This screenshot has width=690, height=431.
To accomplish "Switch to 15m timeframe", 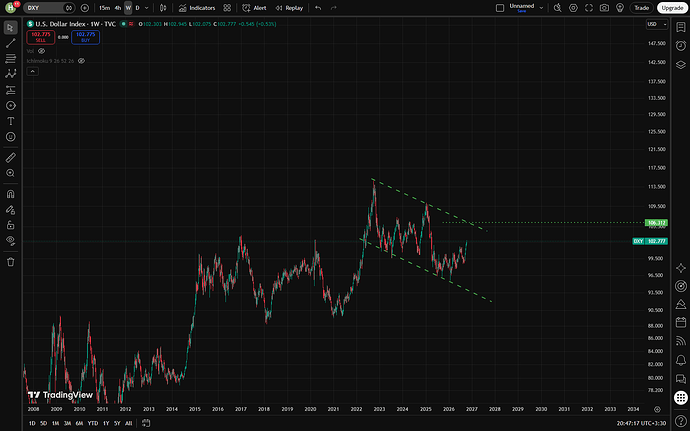I will (x=104, y=8).
